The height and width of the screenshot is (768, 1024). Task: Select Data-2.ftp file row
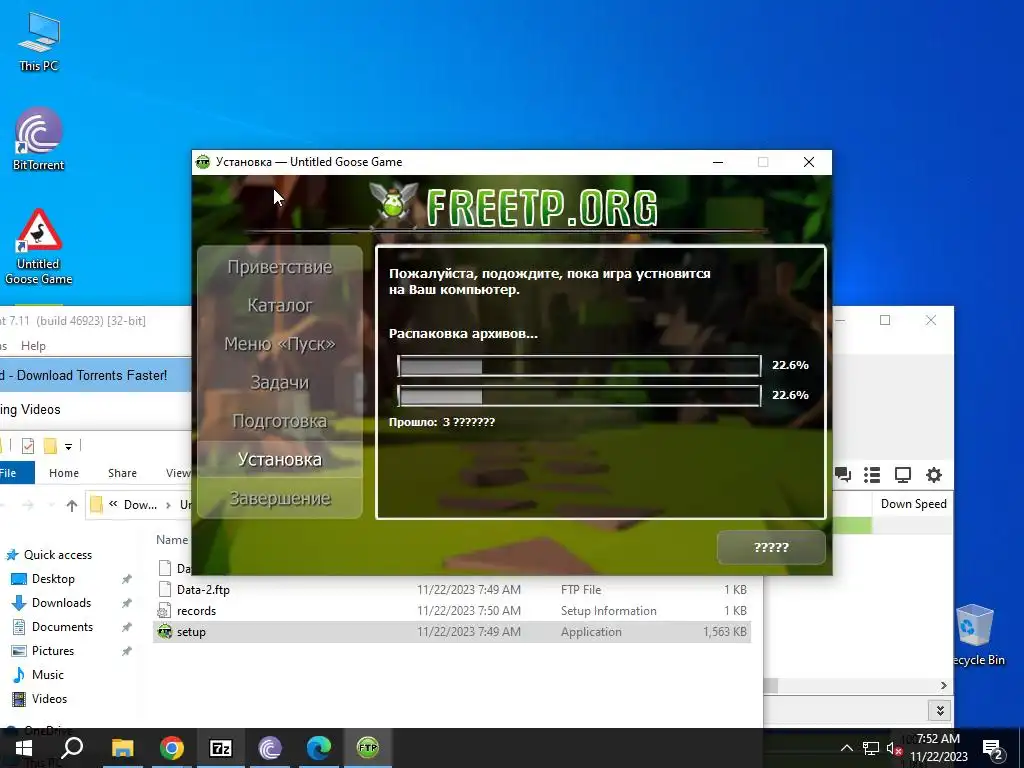[x=452, y=590]
